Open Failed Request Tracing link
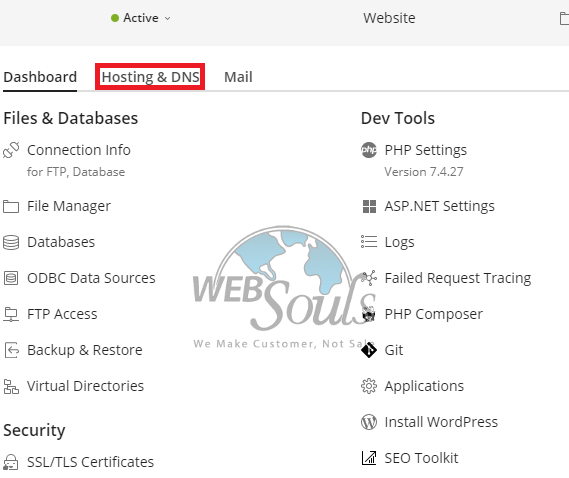Image resolution: width=569 pixels, height=478 pixels. click(458, 278)
